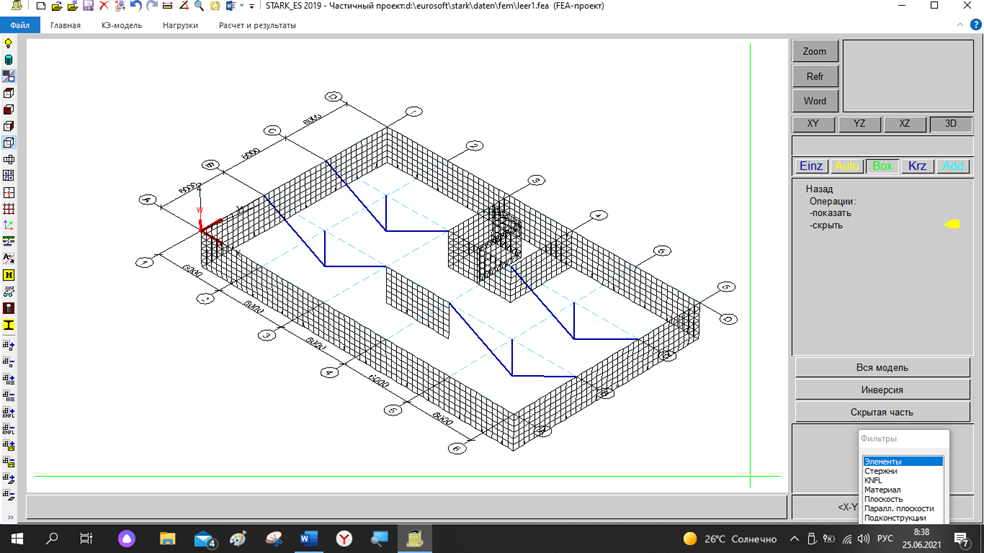The width and height of the screenshot is (984, 553).
Task: Click the solid dark red cube icon
Action: 9,110
